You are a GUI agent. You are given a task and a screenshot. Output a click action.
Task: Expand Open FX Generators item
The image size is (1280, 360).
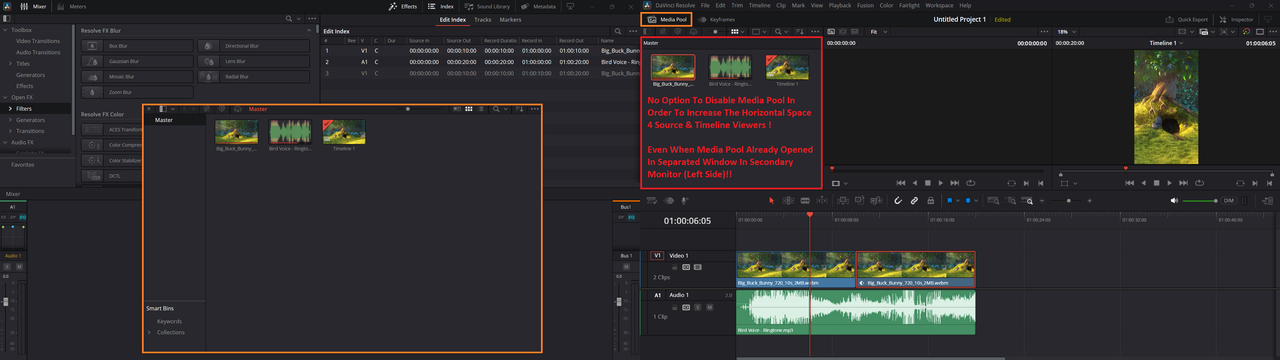[x=10, y=119]
